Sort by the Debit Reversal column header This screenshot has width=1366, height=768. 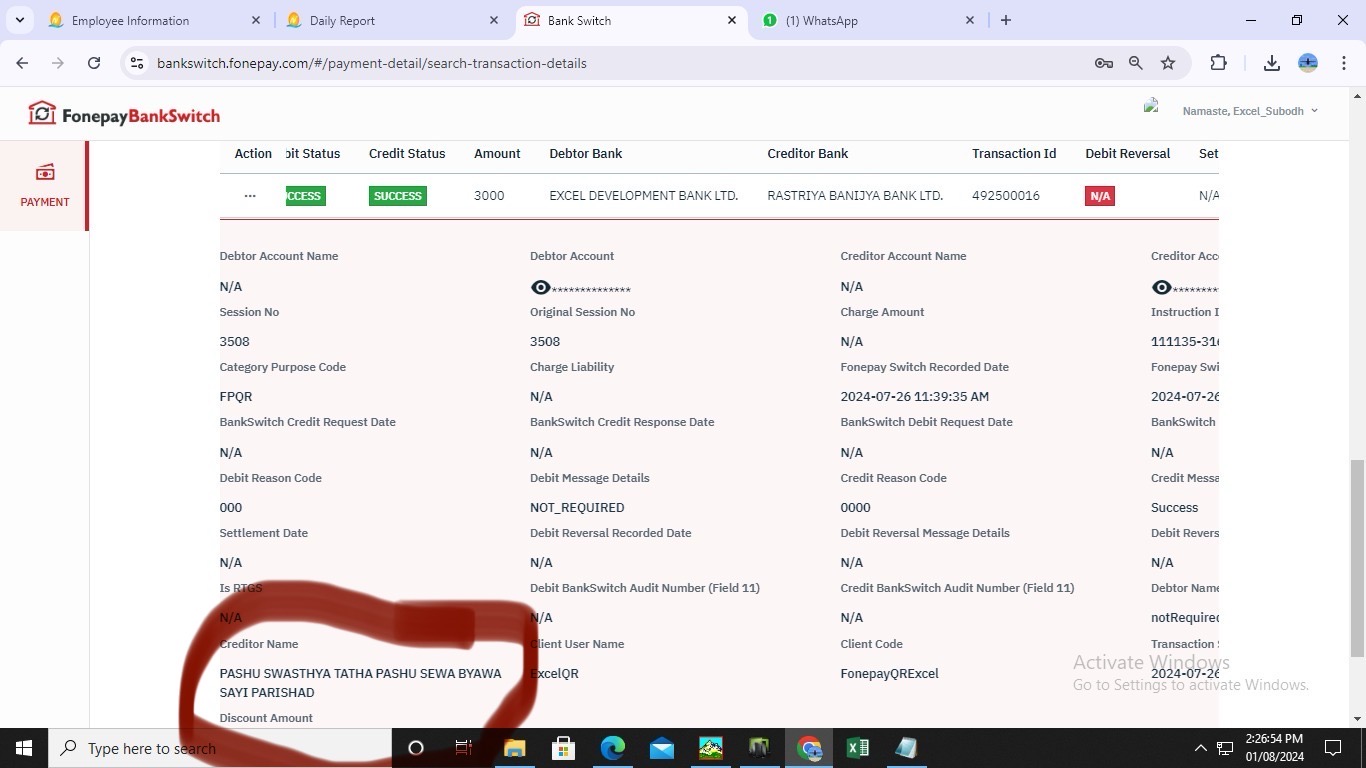1128,154
